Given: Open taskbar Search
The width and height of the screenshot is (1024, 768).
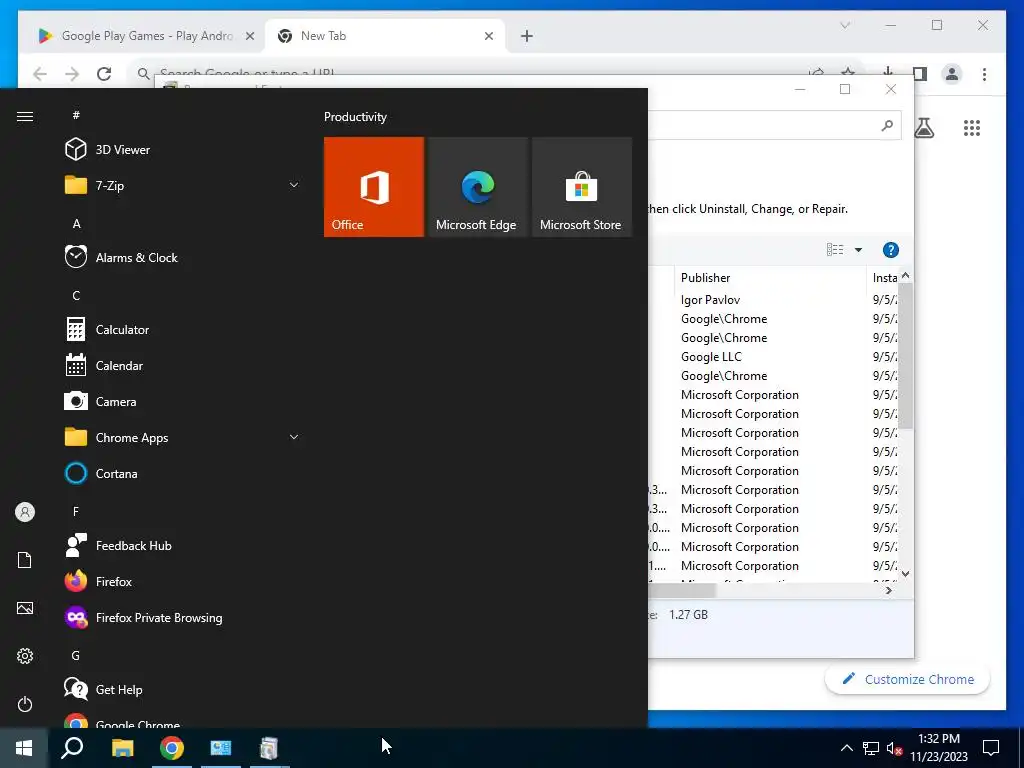Looking at the screenshot, I should [72, 748].
